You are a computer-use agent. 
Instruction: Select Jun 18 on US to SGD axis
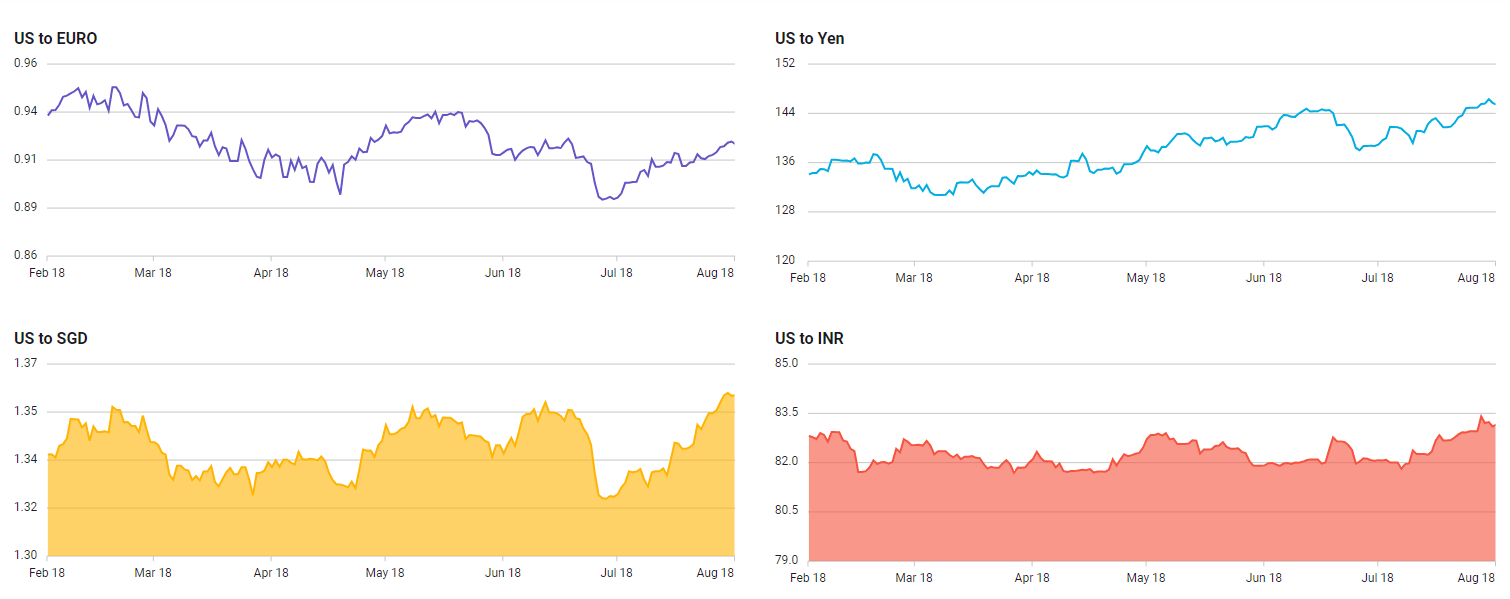coord(502,573)
